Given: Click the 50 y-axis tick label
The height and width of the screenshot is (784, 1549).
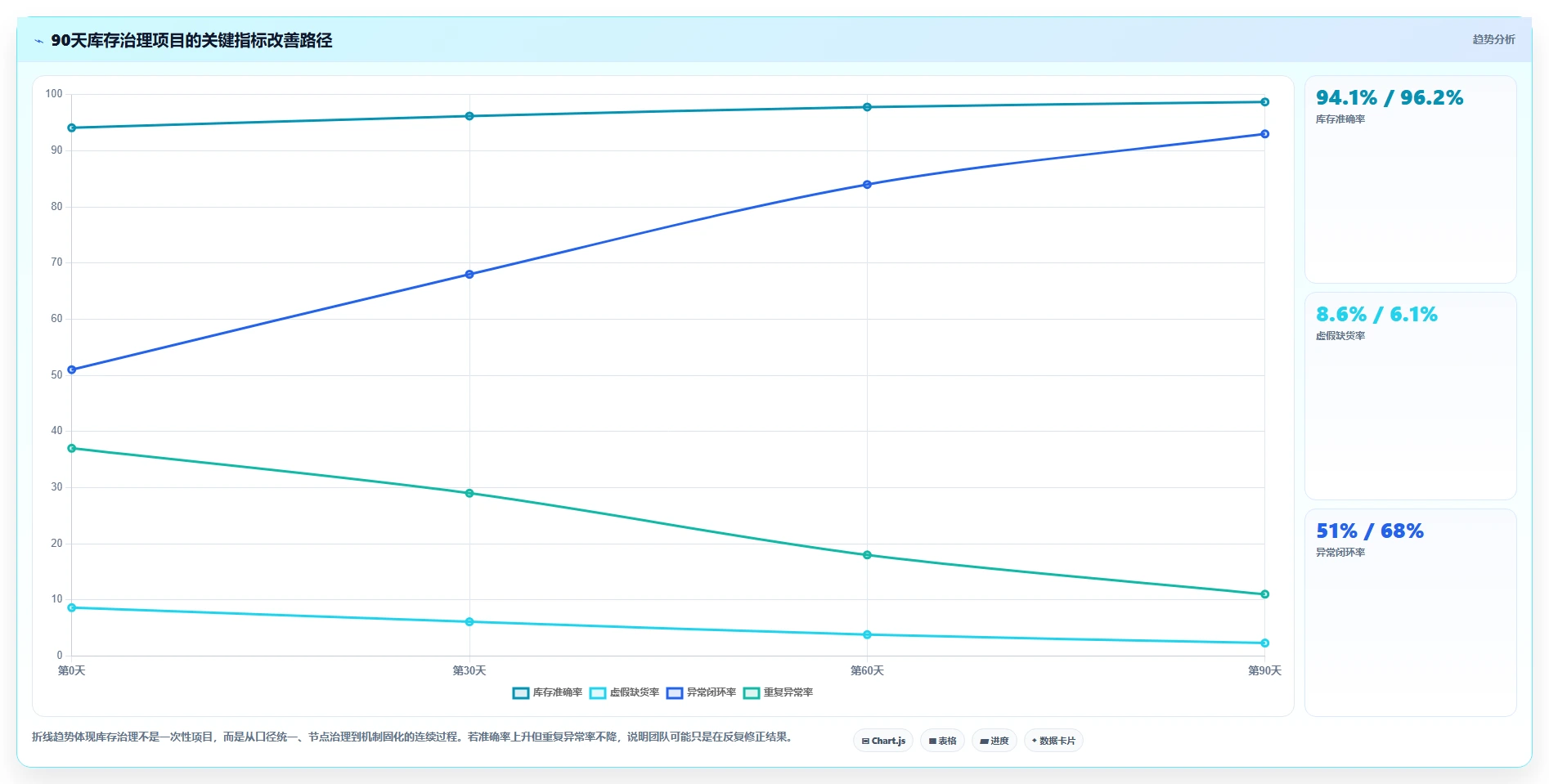Looking at the screenshot, I should click(x=56, y=375).
